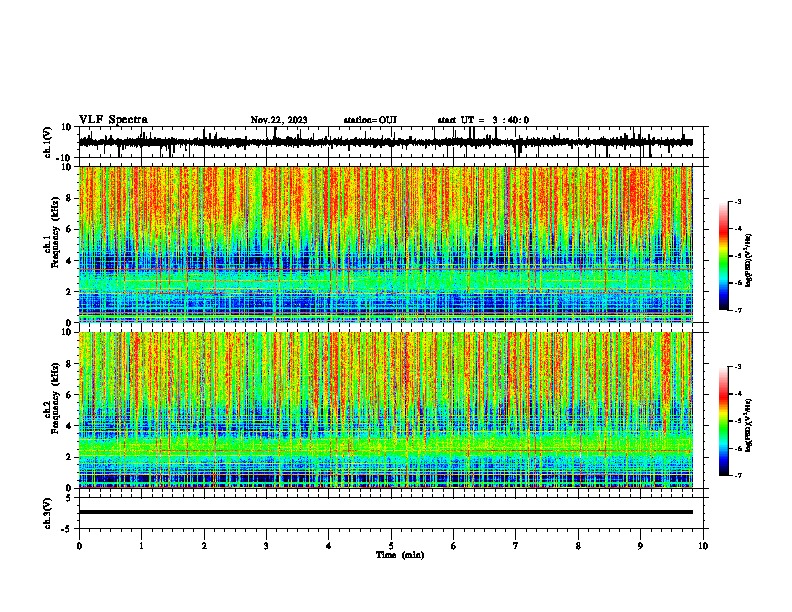Click the "8" kHz tick on ch.1 spectrogram axis
Image resolution: width=792 pixels, height=612 pixels.
[71, 198]
